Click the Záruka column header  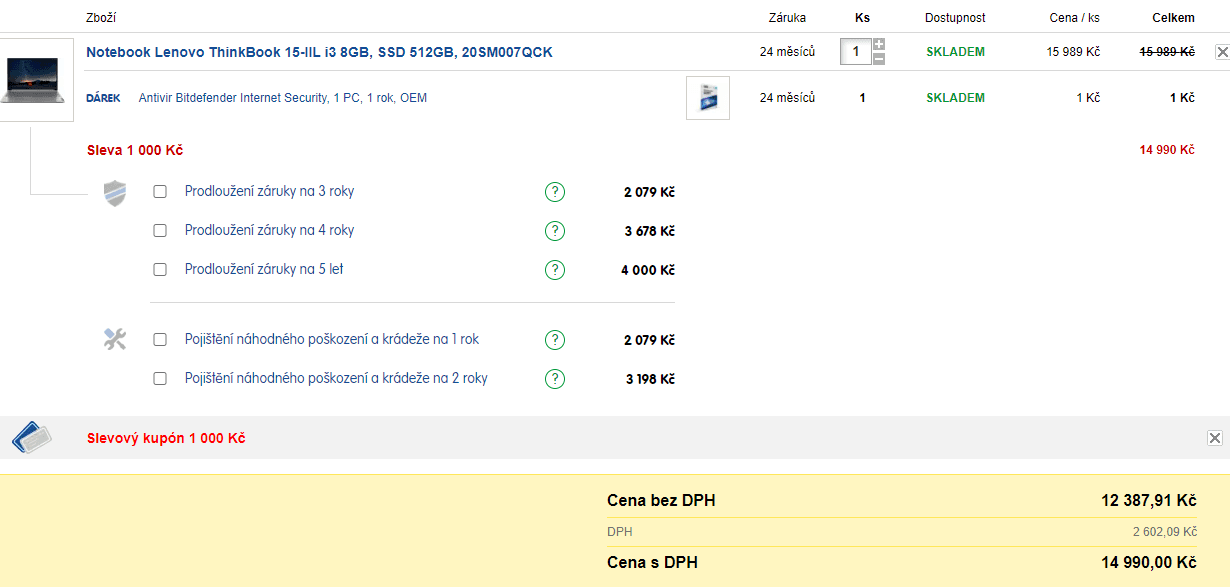coord(787,18)
